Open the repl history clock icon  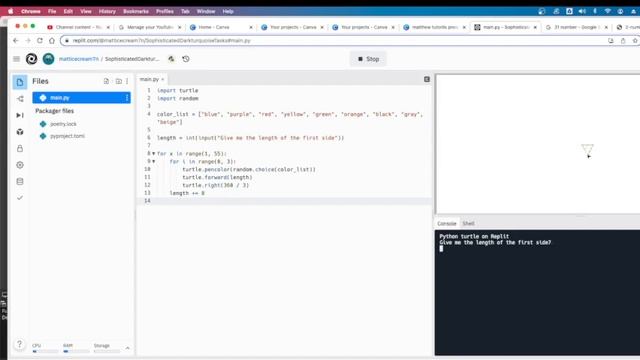[186, 59]
